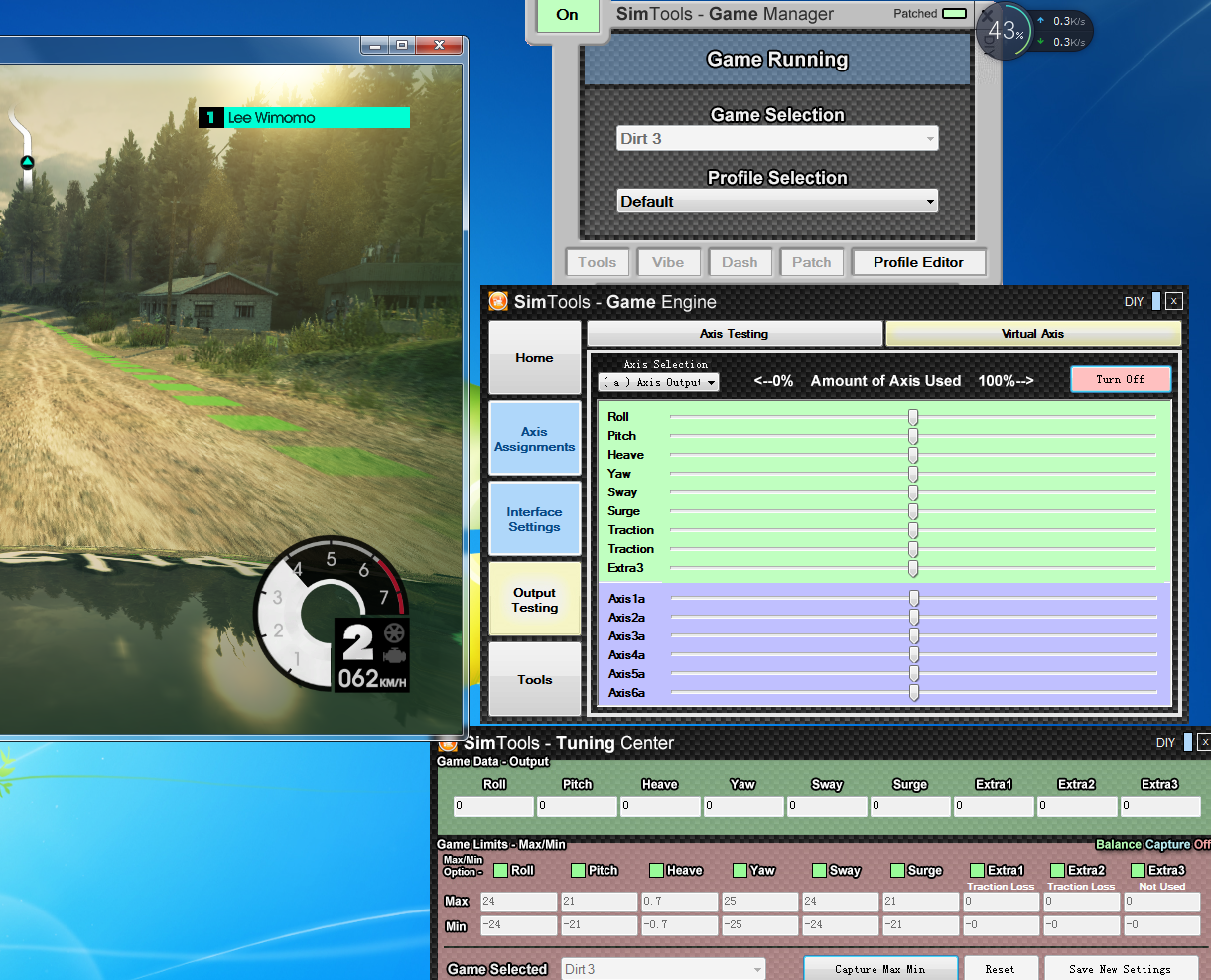Switch to the Virtual Axis tab
The width and height of the screenshot is (1211, 980).
[1032, 334]
